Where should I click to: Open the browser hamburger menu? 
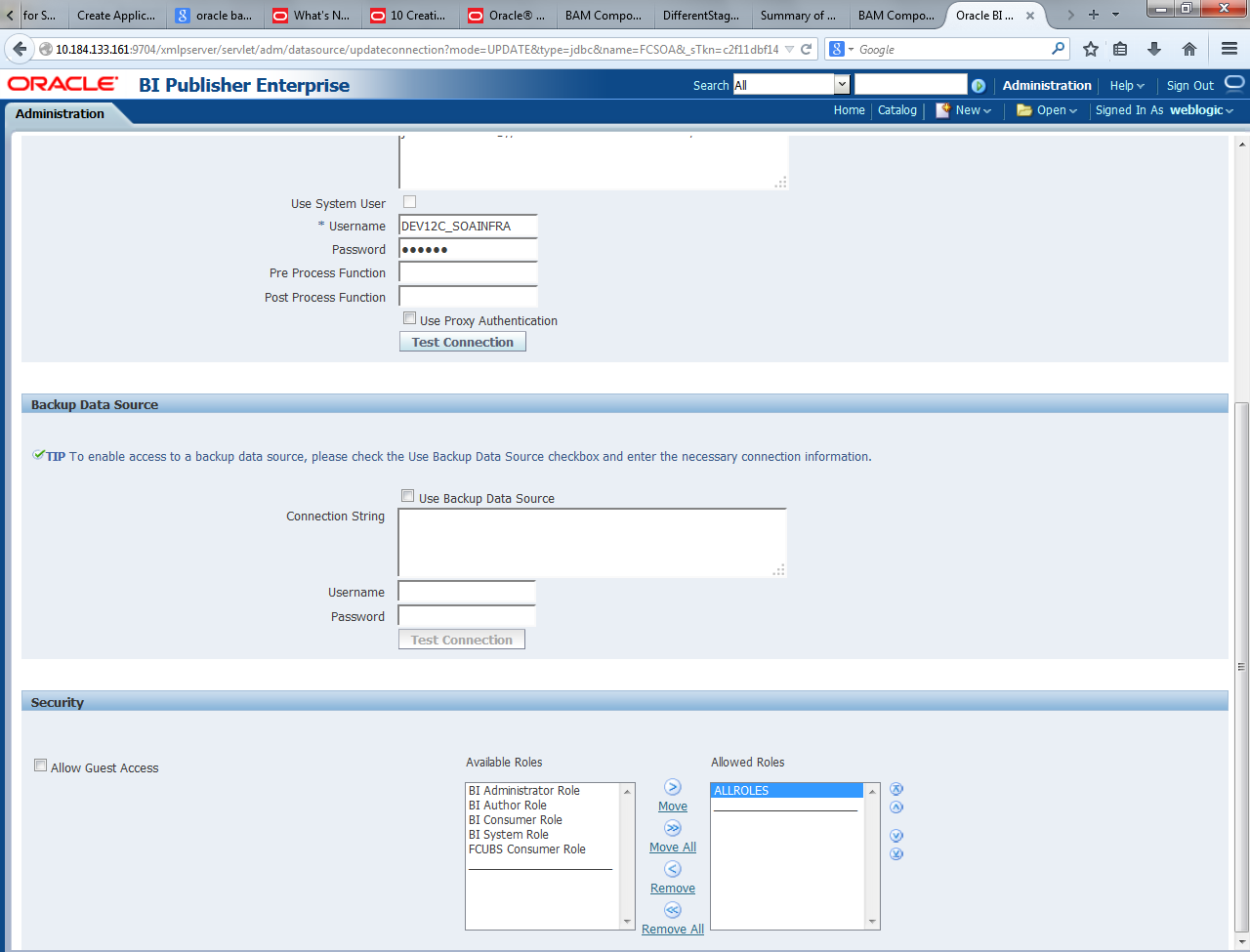click(1229, 49)
